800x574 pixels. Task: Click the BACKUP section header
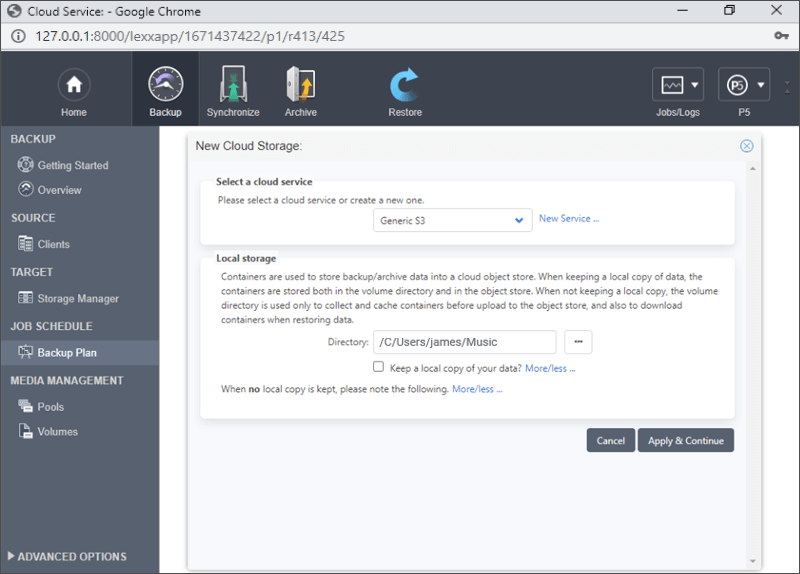pos(33,139)
